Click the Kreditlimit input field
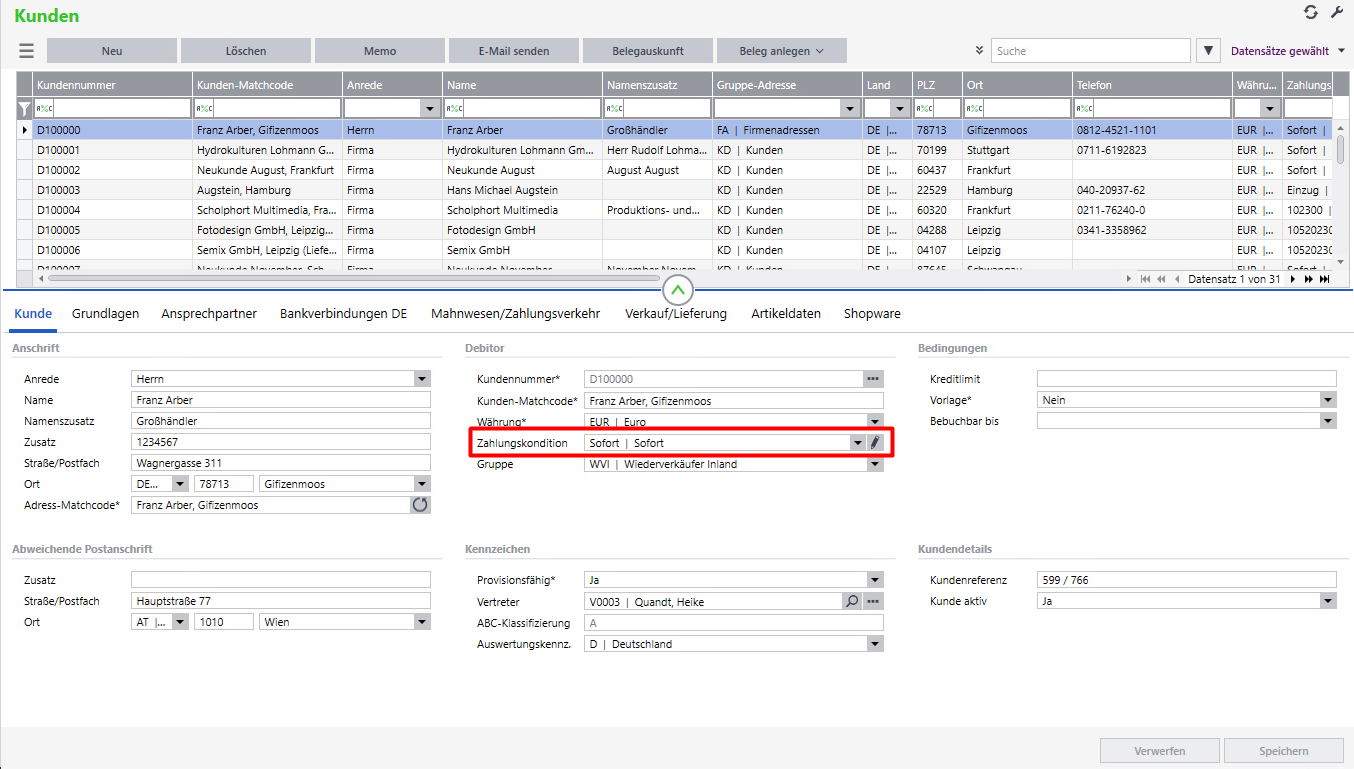This screenshot has width=1354, height=769. click(x=1186, y=379)
